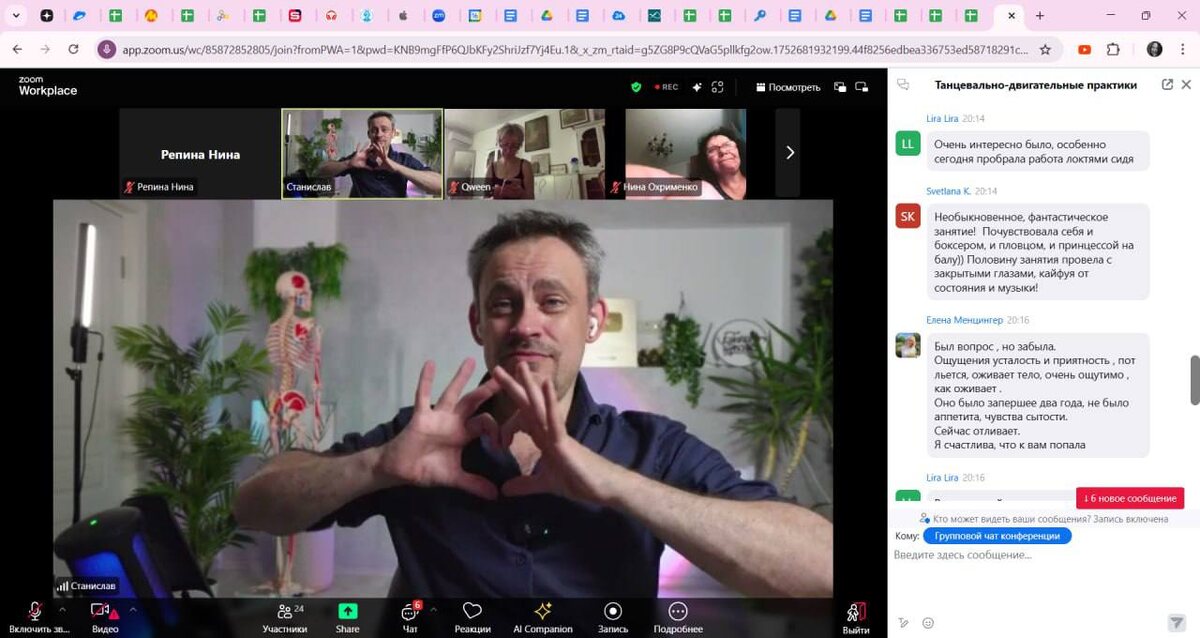This screenshot has width=1200, height=638.
Task: Click the green encryption shield icon
Action: (x=635, y=87)
